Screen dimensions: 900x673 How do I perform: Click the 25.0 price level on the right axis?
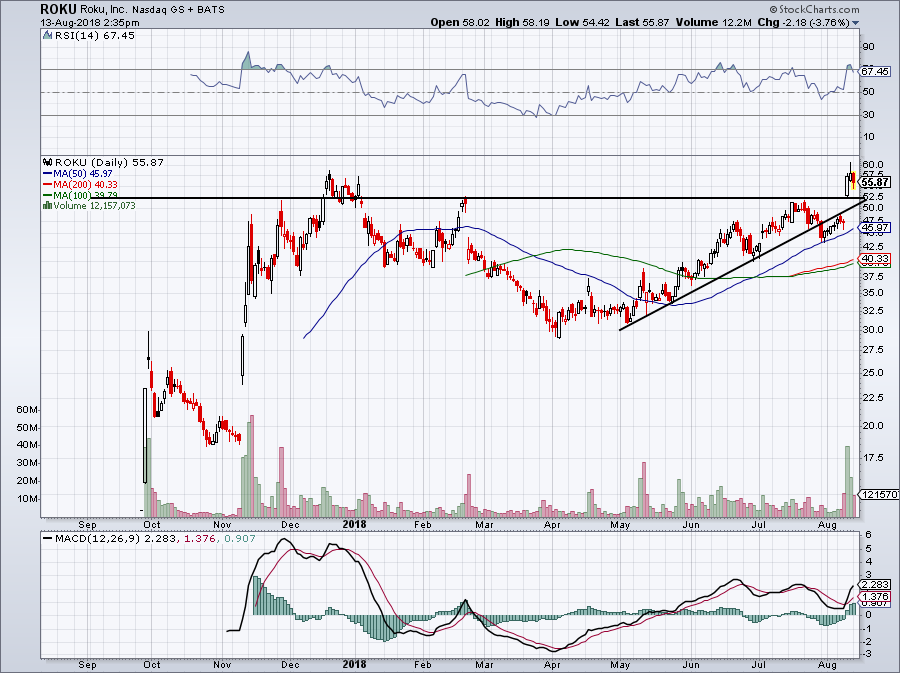[872, 372]
